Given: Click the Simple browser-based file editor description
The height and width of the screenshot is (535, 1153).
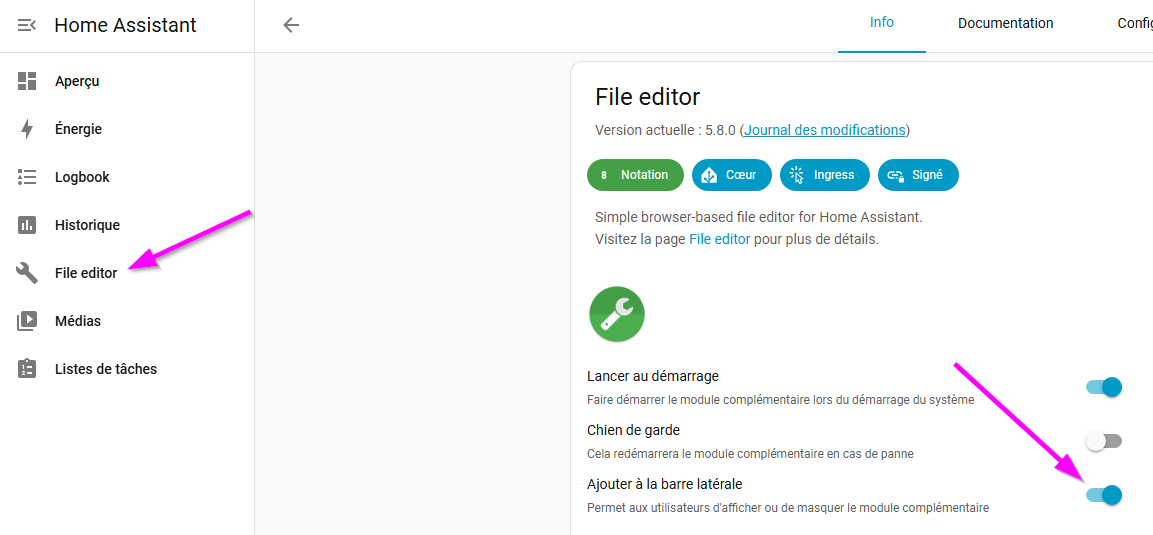Looking at the screenshot, I should (x=758, y=218).
